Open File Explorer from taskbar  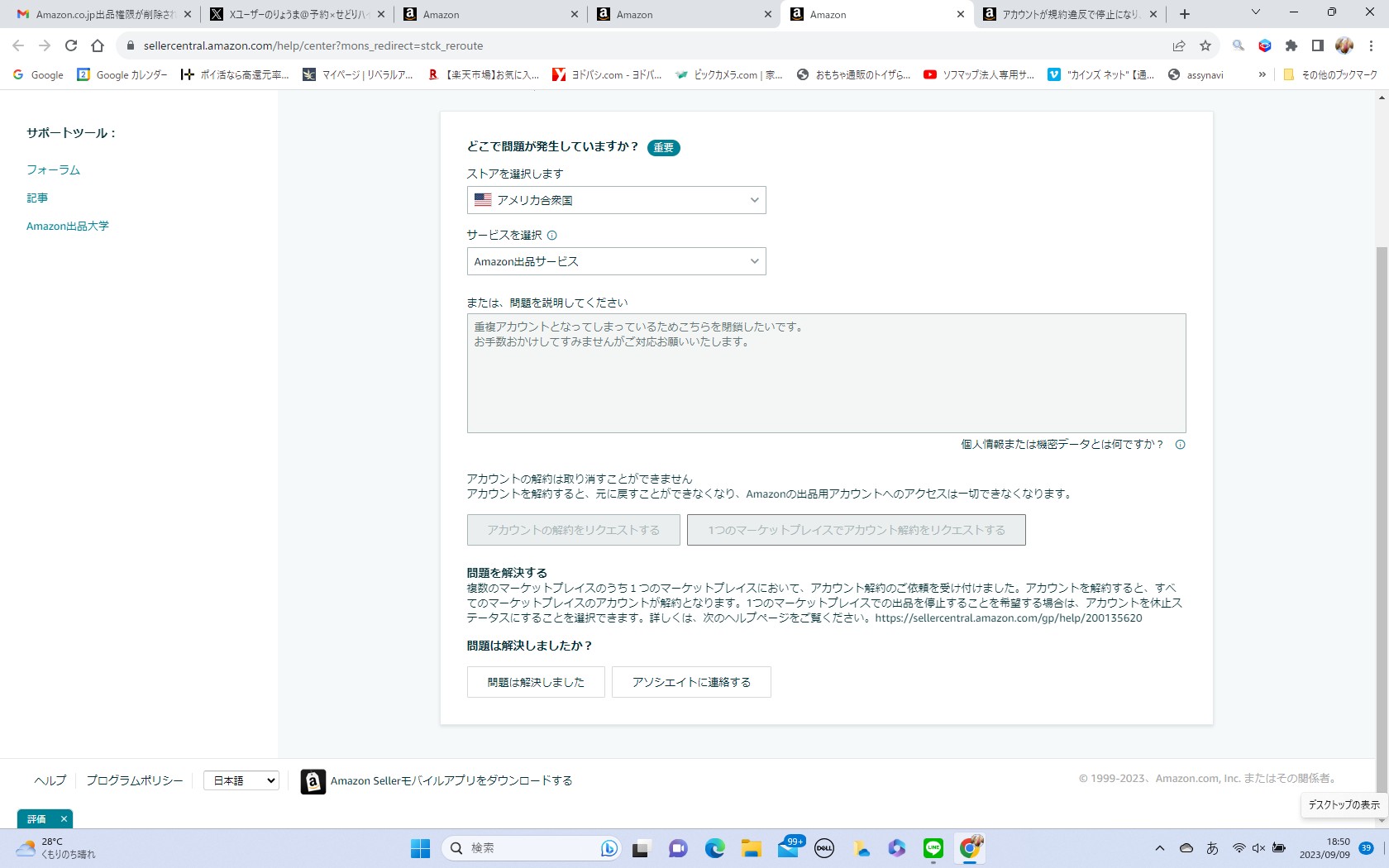(x=751, y=848)
